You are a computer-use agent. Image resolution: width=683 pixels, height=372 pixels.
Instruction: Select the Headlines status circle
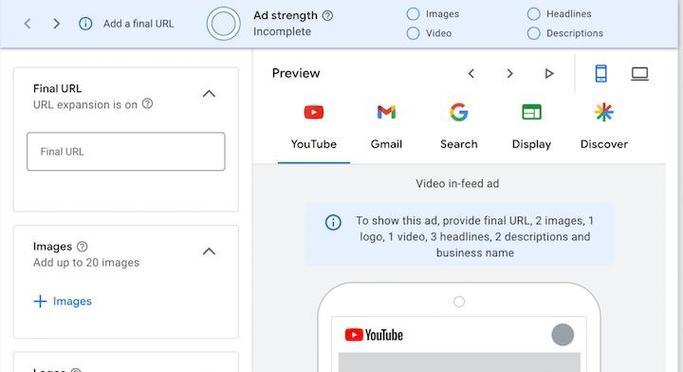coord(534,14)
